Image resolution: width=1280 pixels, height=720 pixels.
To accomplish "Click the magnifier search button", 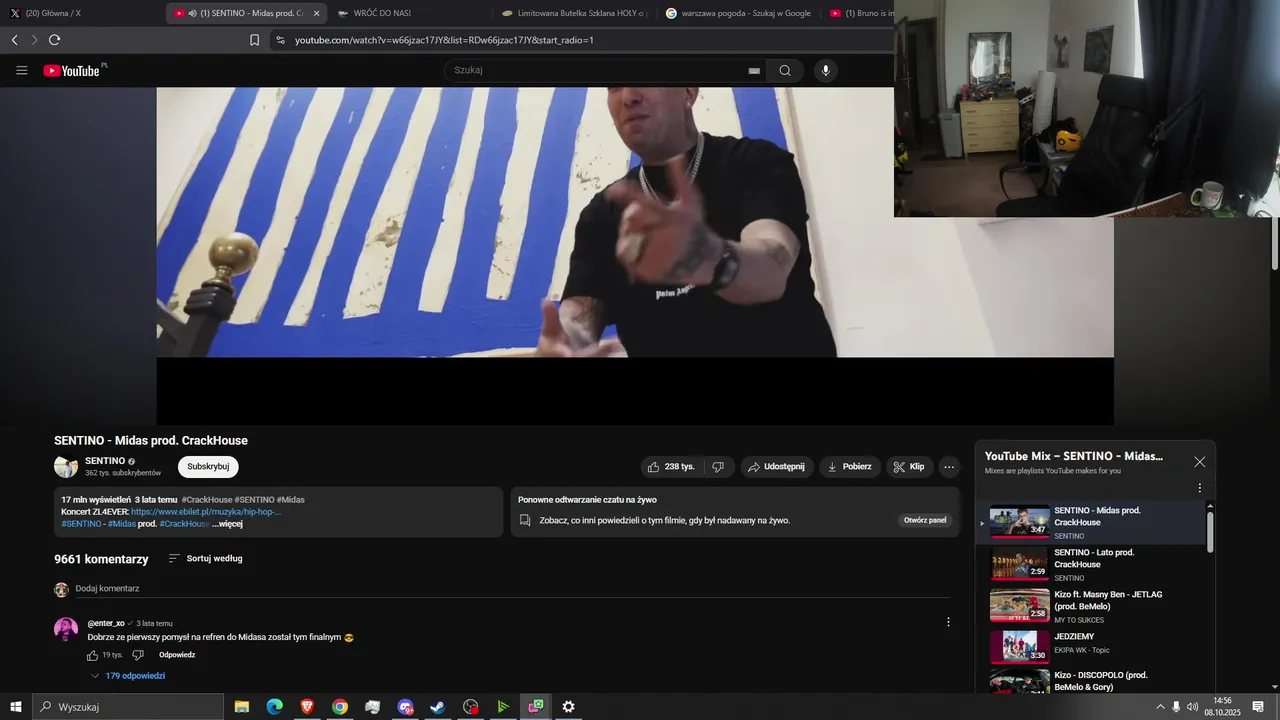I will (x=785, y=70).
